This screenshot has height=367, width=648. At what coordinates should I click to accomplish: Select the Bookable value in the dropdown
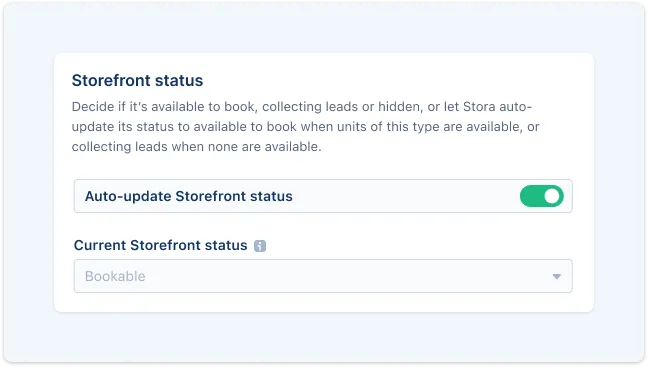coord(115,276)
